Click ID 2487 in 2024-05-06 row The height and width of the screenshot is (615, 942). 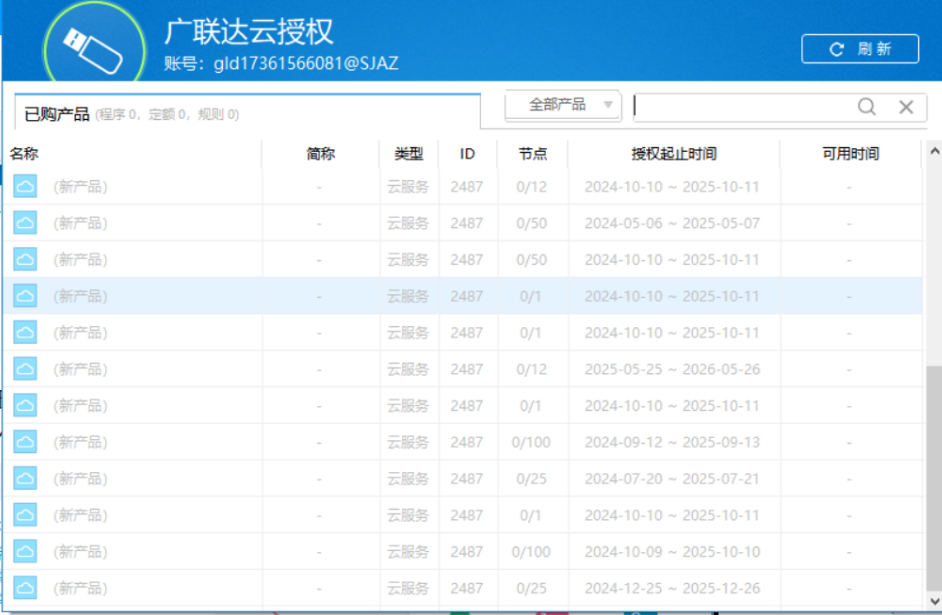click(467, 223)
